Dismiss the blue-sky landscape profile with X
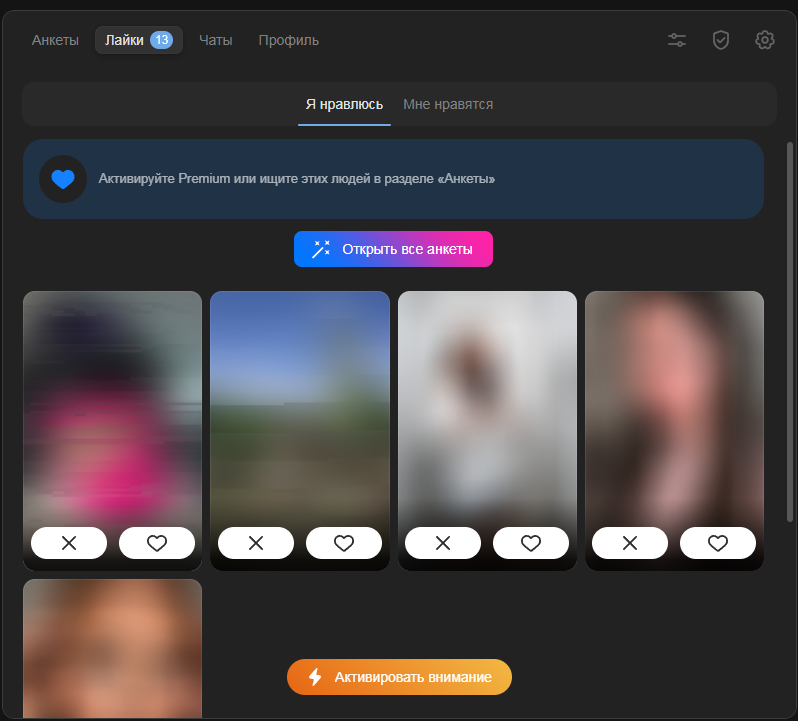The height and width of the screenshot is (721, 798). (x=256, y=543)
